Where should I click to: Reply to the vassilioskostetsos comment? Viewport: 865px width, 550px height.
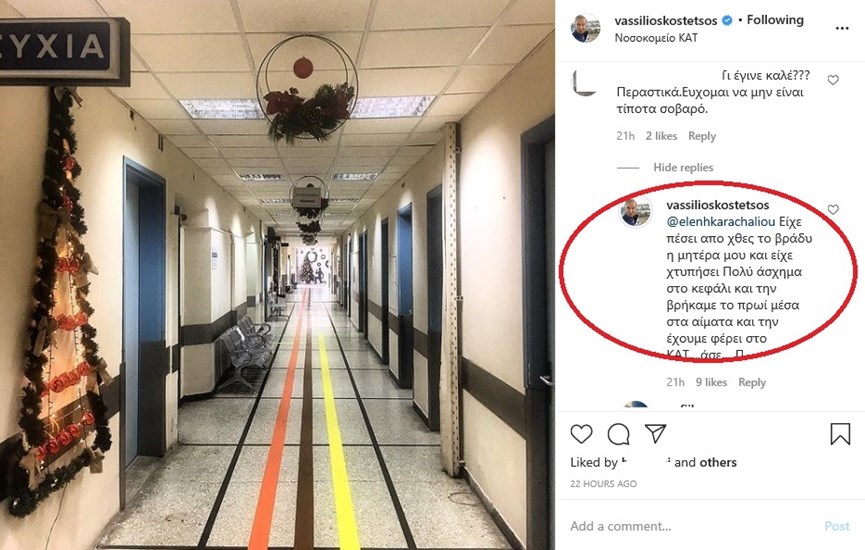752,382
